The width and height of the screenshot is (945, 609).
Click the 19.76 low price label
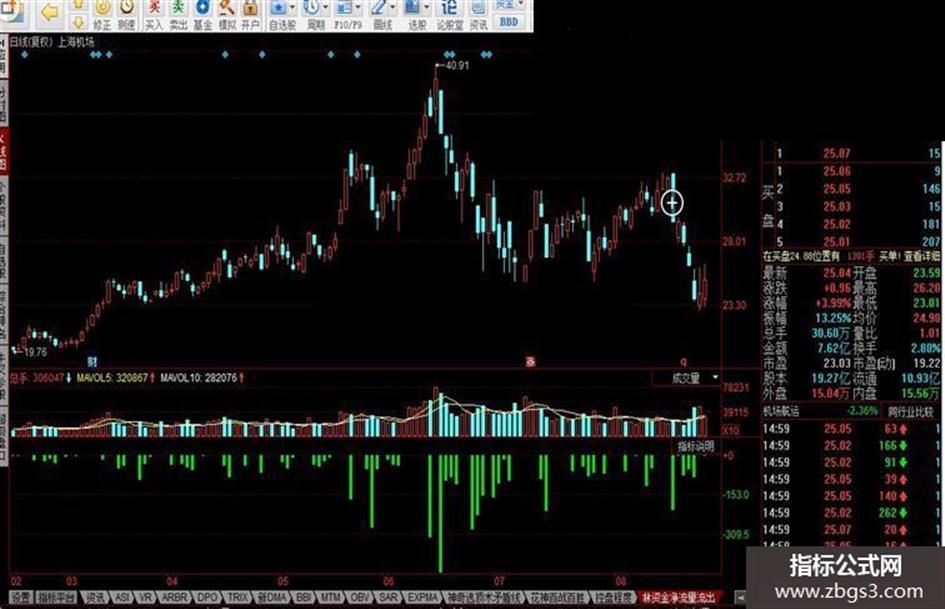[x=35, y=352]
